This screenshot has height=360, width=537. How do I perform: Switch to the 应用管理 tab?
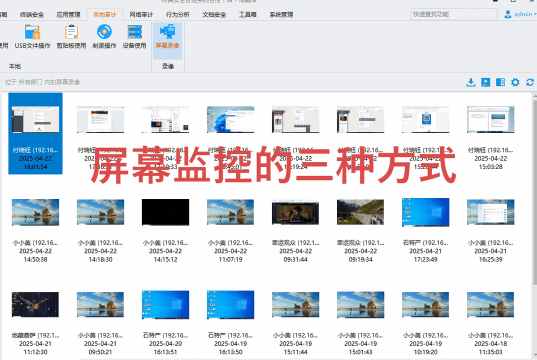pos(68,14)
